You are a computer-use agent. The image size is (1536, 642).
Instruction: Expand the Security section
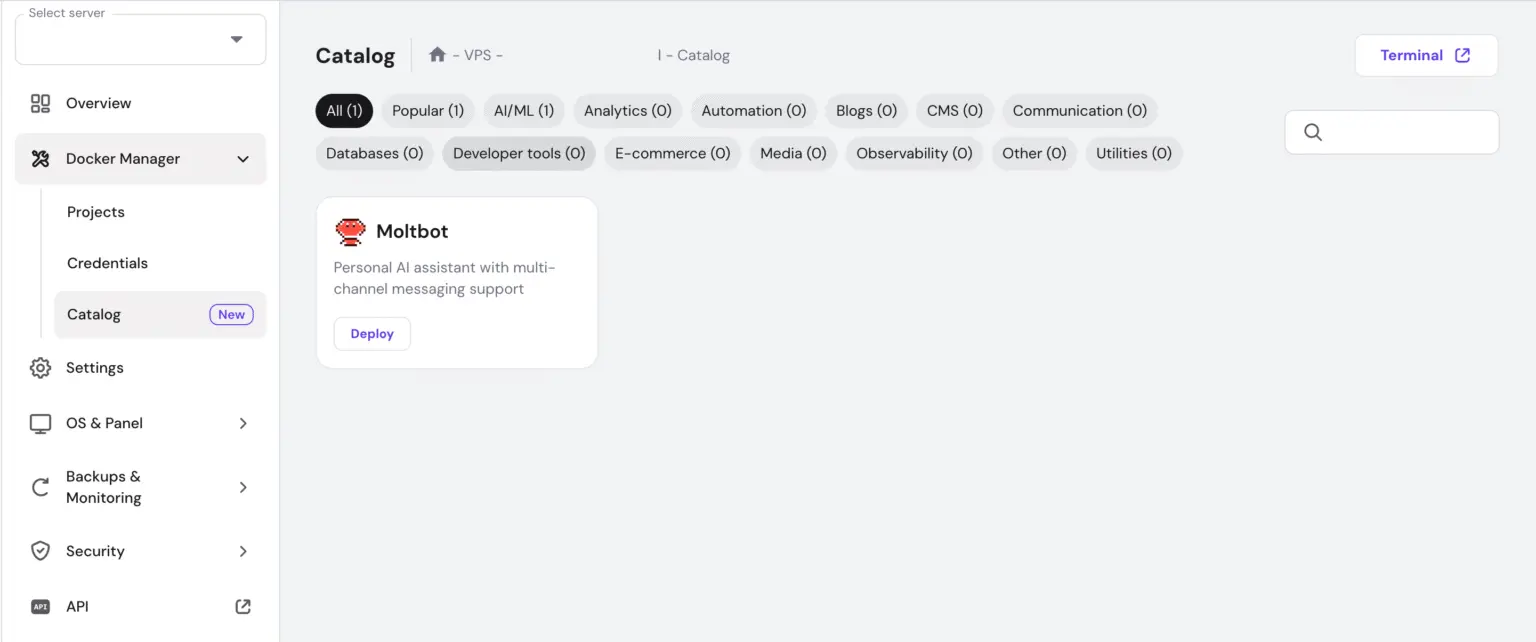coord(243,551)
